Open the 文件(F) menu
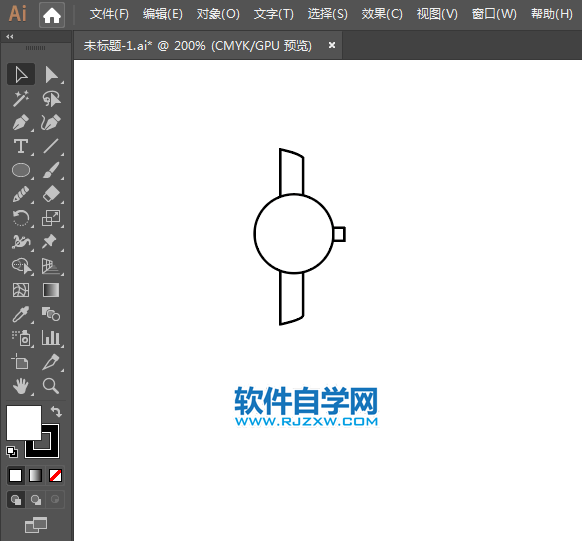Screen dimensions: 582x541 click(x=109, y=14)
